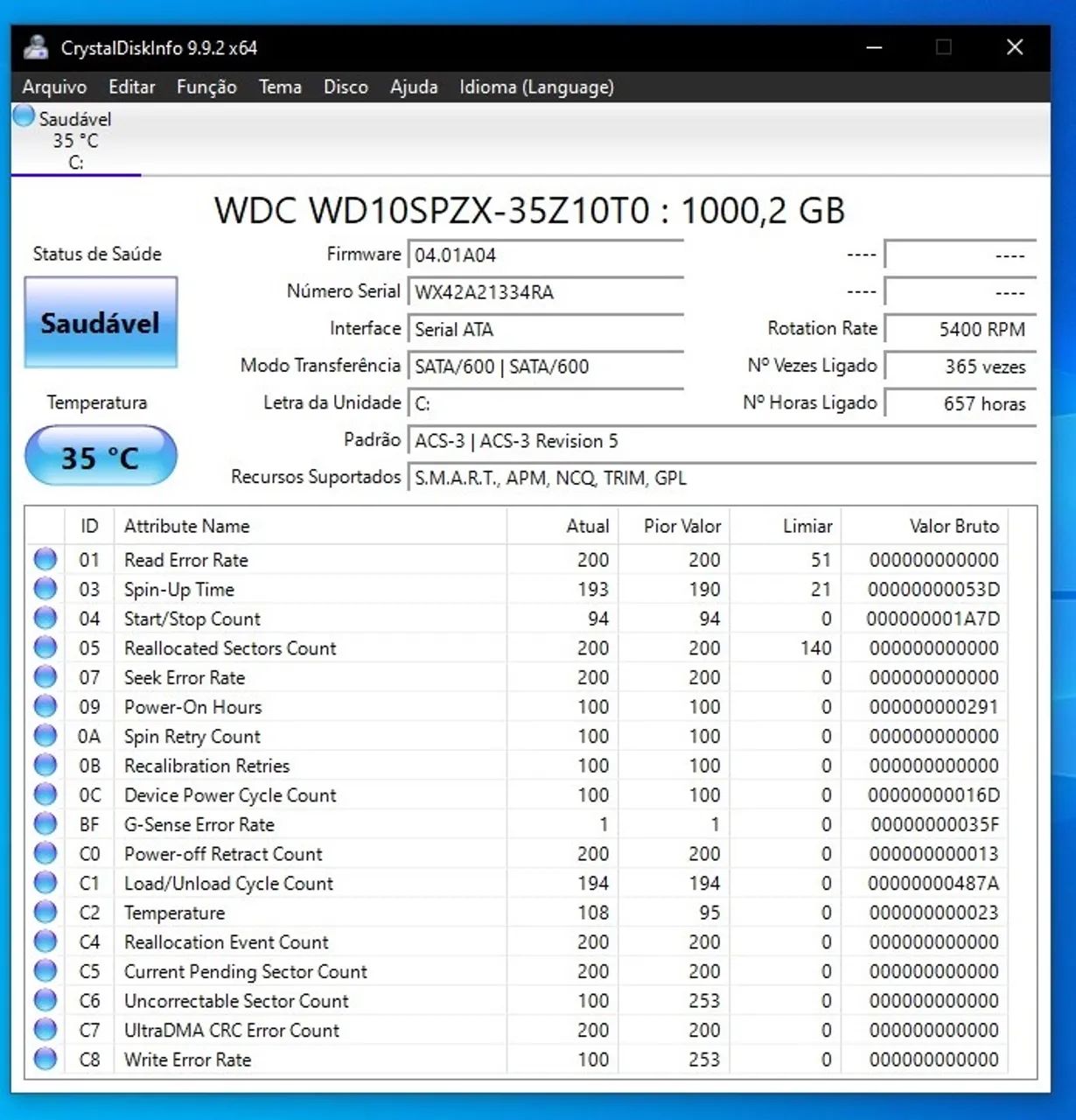Click the Saudável health status button
This screenshot has height=1120, width=1076.
(101, 322)
